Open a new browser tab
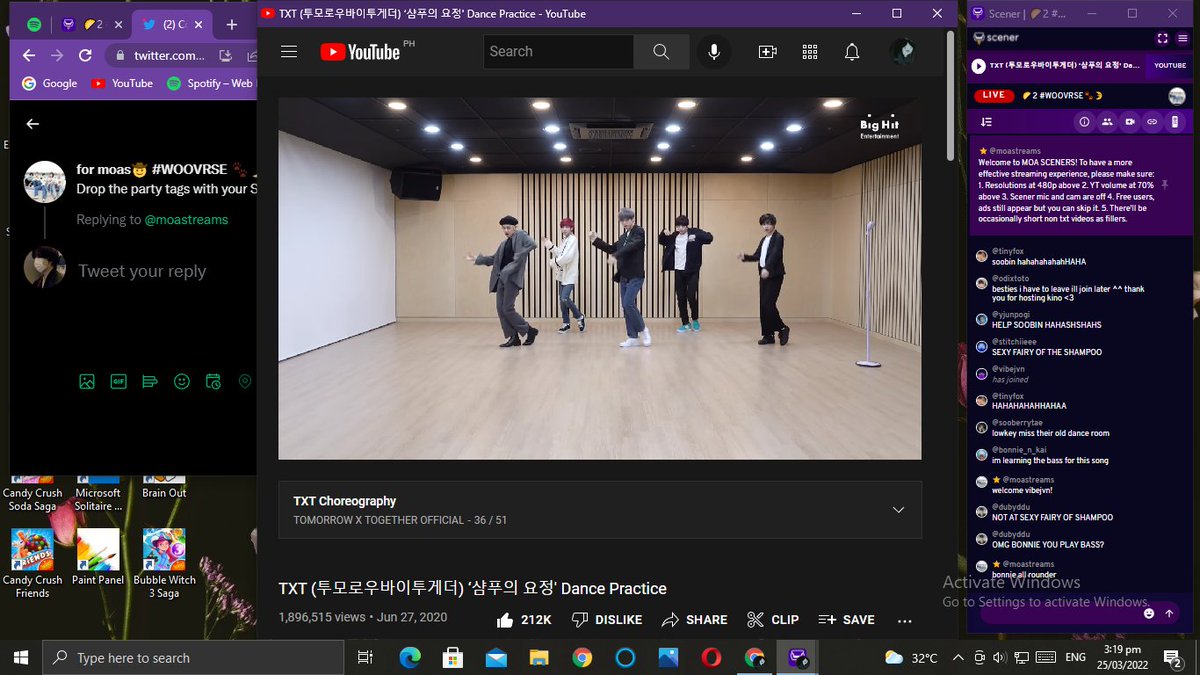1200x675 pixels. coord(231,24)
